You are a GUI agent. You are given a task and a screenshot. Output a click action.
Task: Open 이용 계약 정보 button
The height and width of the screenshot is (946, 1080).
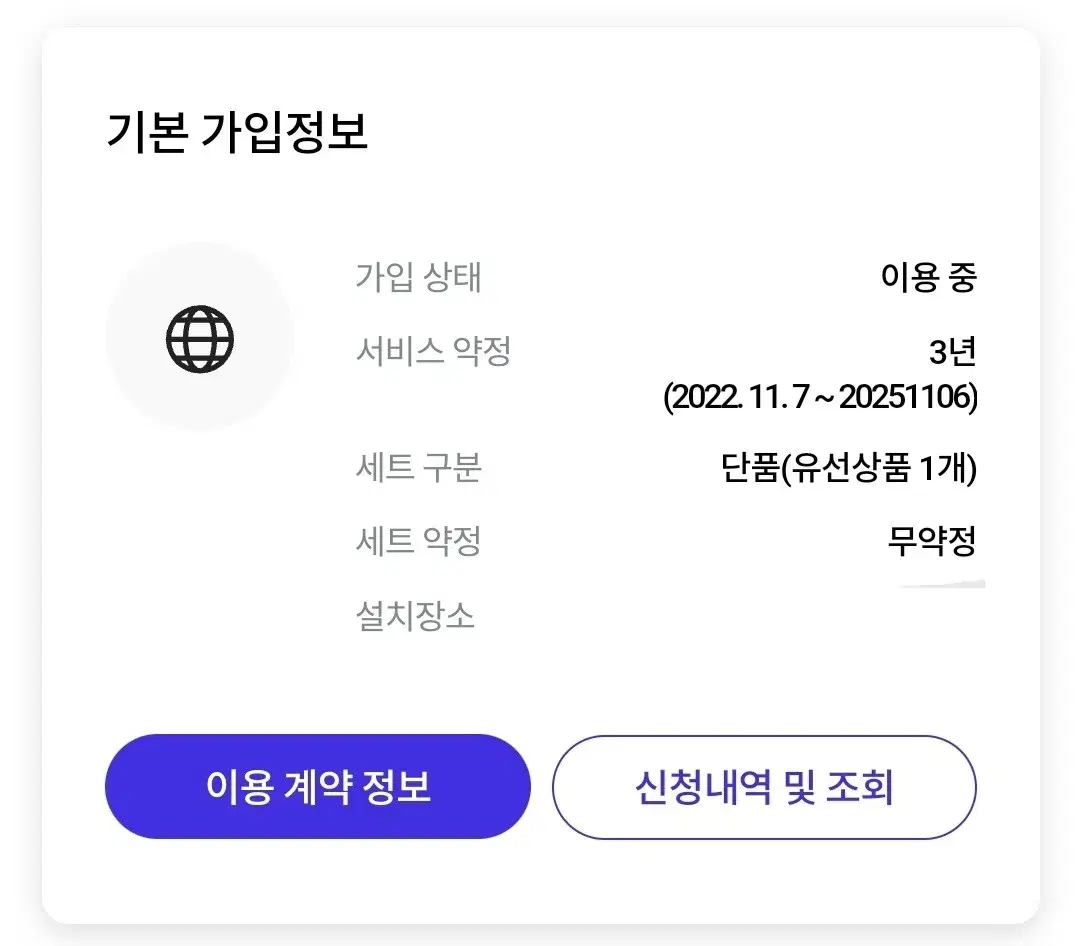318,786
